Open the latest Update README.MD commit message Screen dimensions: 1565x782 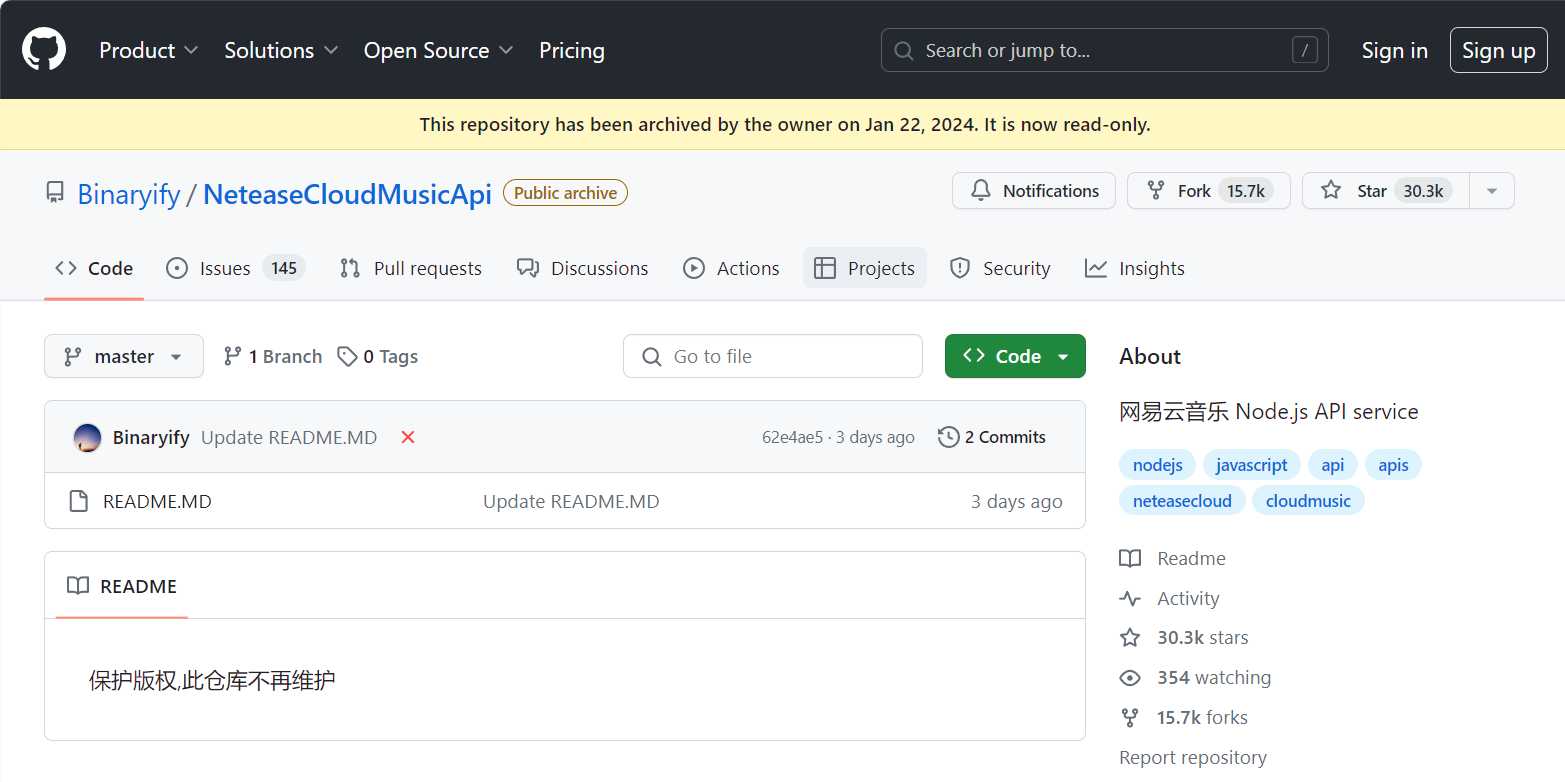(x=289, y=437)
